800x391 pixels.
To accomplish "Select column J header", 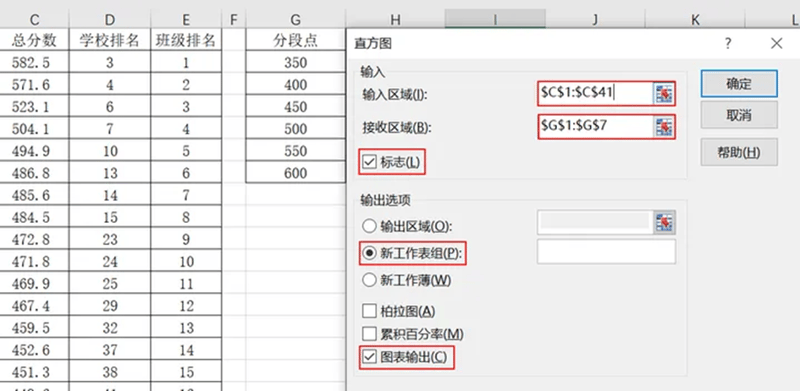I will [x=595, y=20].
